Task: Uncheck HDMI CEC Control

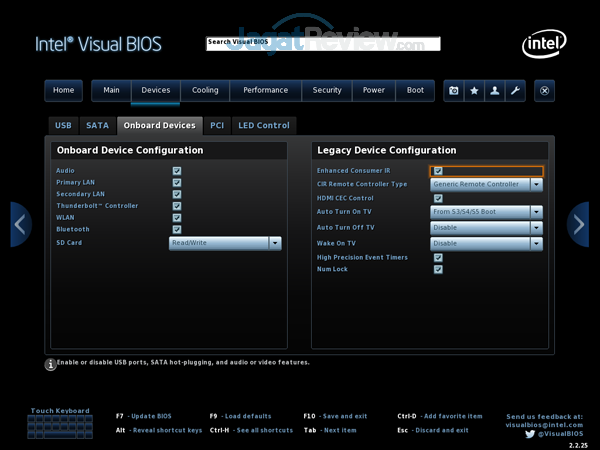Action: (x=438, y=198)
